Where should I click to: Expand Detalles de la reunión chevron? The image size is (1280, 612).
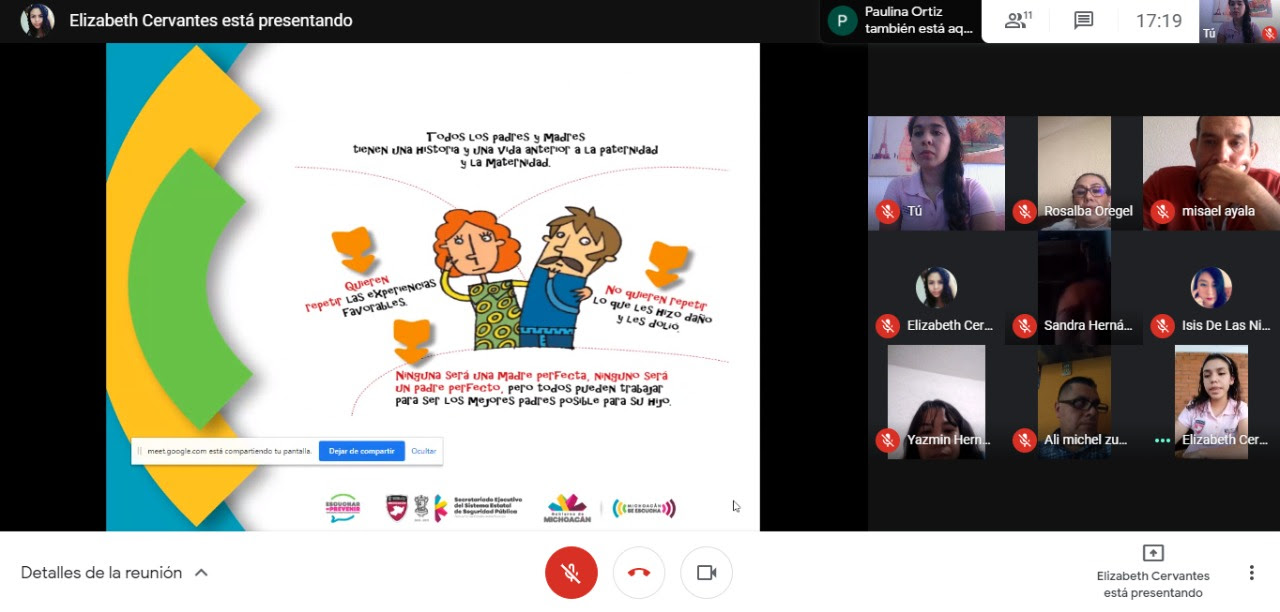pos(201,573)
